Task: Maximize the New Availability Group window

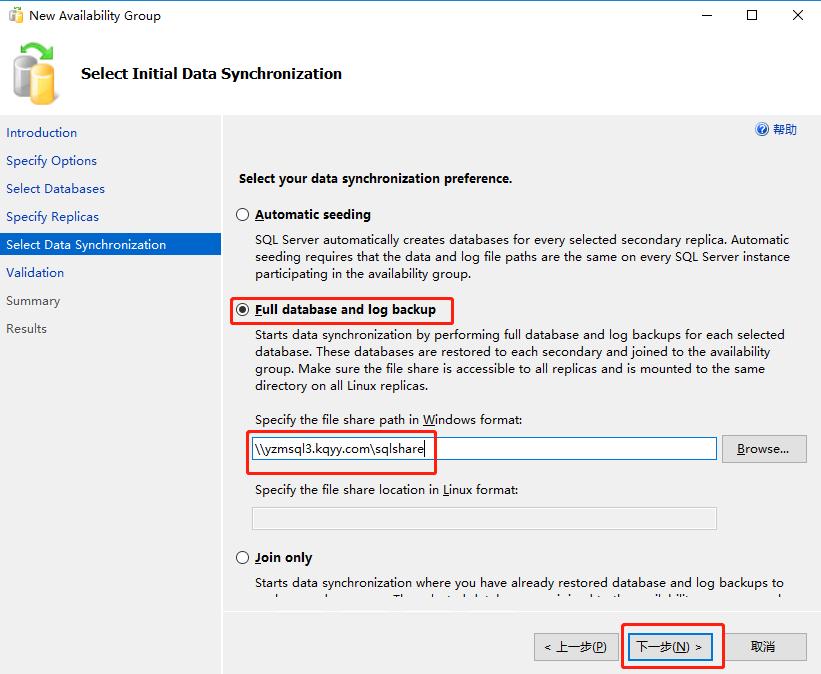Action: [x=752, y=16]
